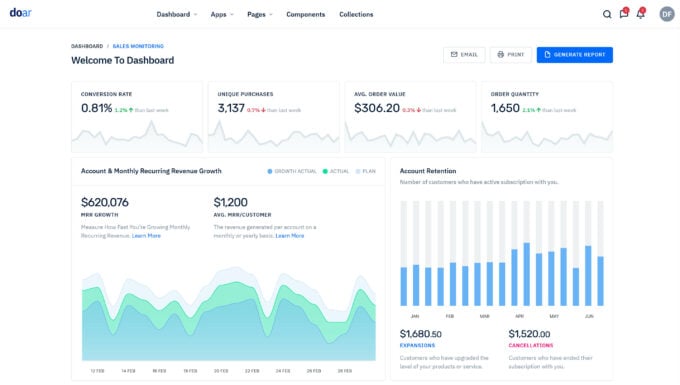Open the Collections menu item
This screenshot has width=680, height=385.
click(x=356, y=14)
